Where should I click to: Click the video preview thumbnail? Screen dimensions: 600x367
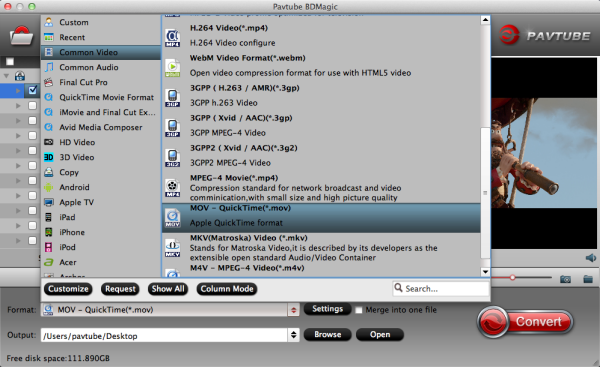(544, 153)
